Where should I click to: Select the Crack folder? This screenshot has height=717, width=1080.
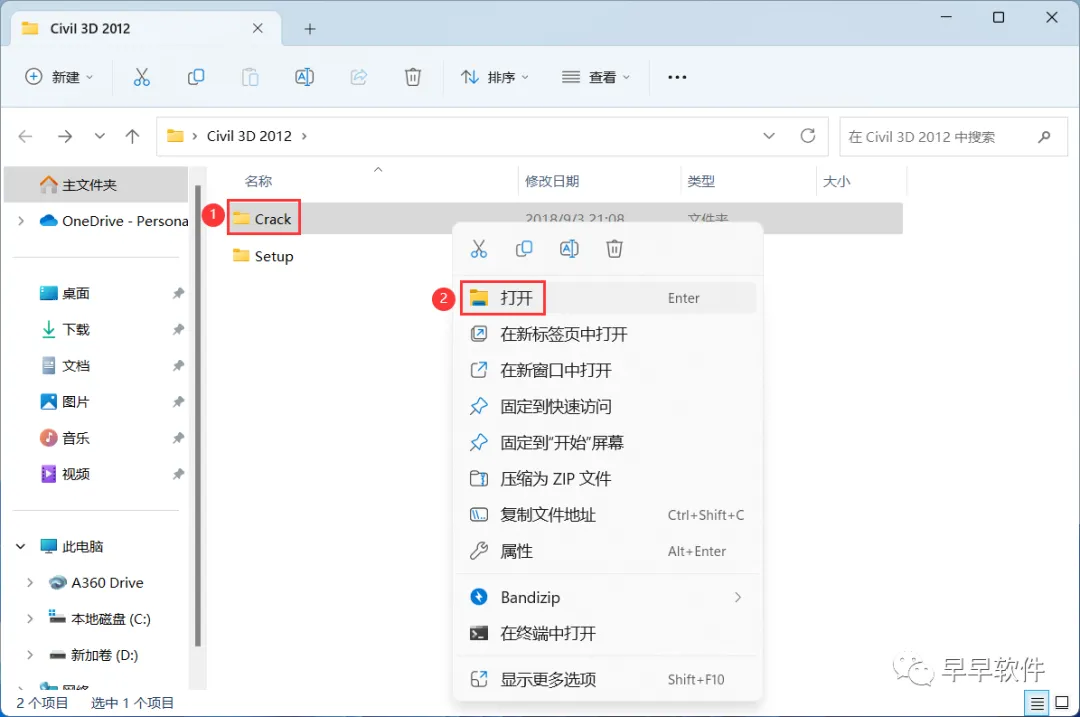pos(263,219)
